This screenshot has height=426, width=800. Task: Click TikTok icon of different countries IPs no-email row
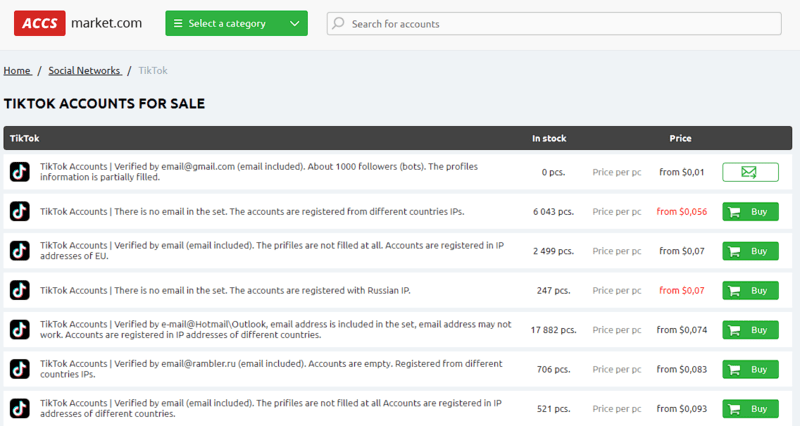[20, 211]
